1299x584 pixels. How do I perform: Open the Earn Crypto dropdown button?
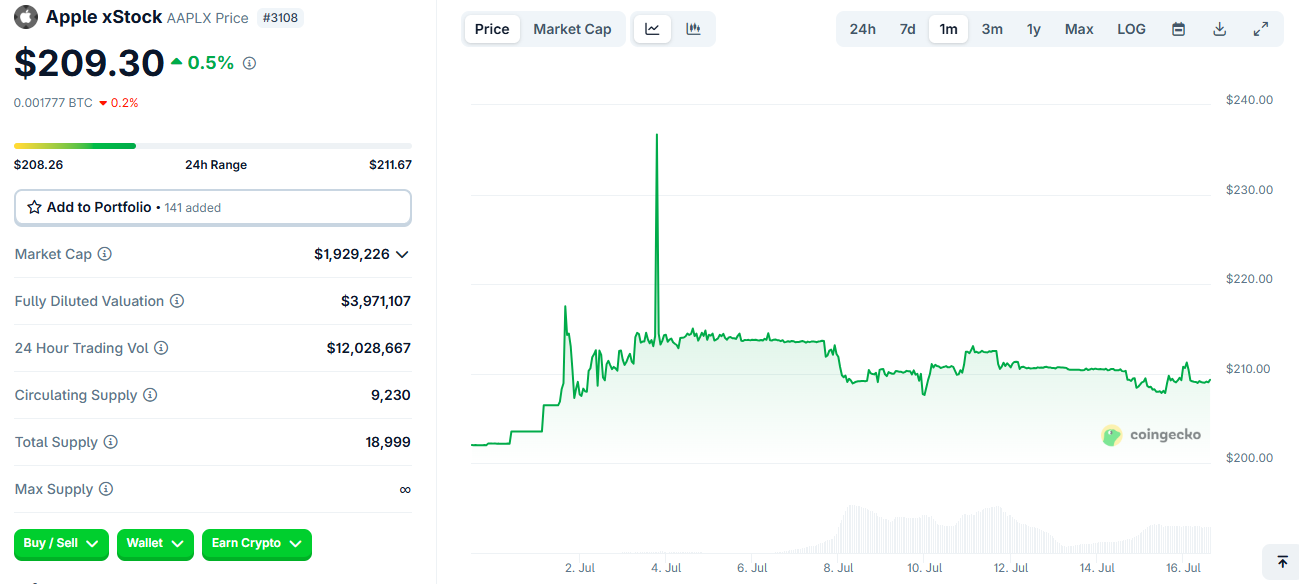point(257,543)
